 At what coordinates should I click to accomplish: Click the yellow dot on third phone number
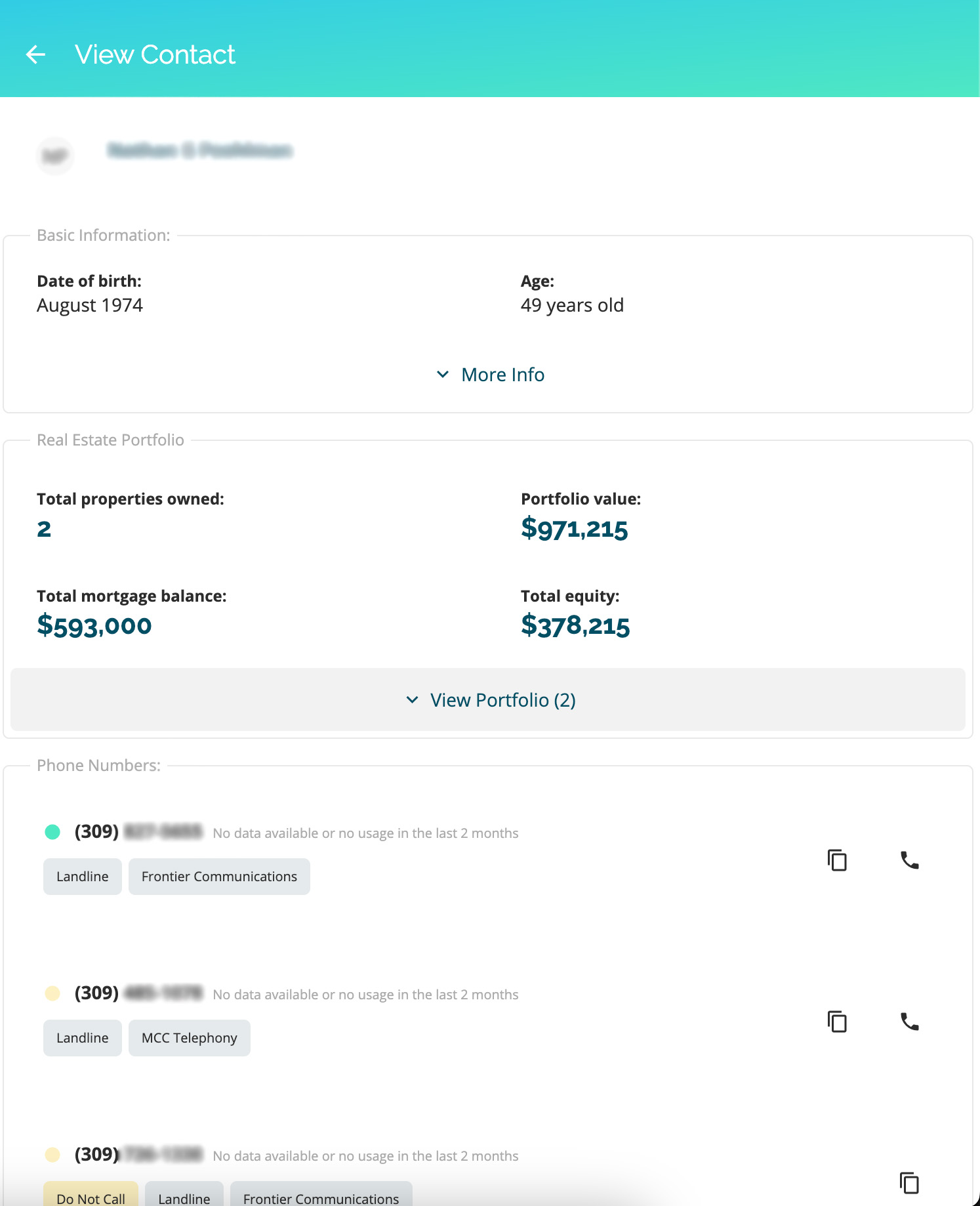click(52, 1155)
